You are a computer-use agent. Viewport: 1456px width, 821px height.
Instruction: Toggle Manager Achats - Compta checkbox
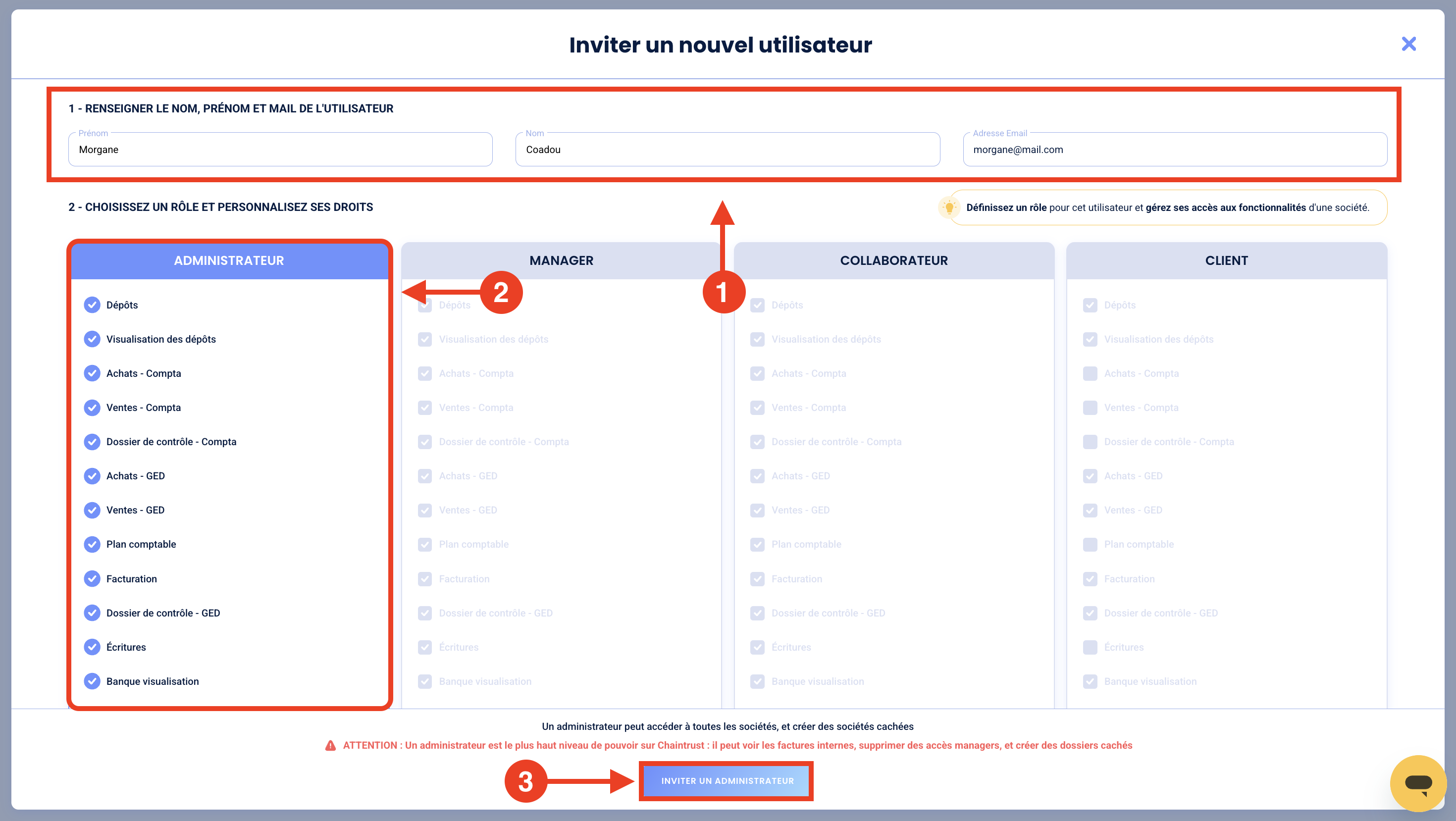pyautogui.click(x=425, y=373)
